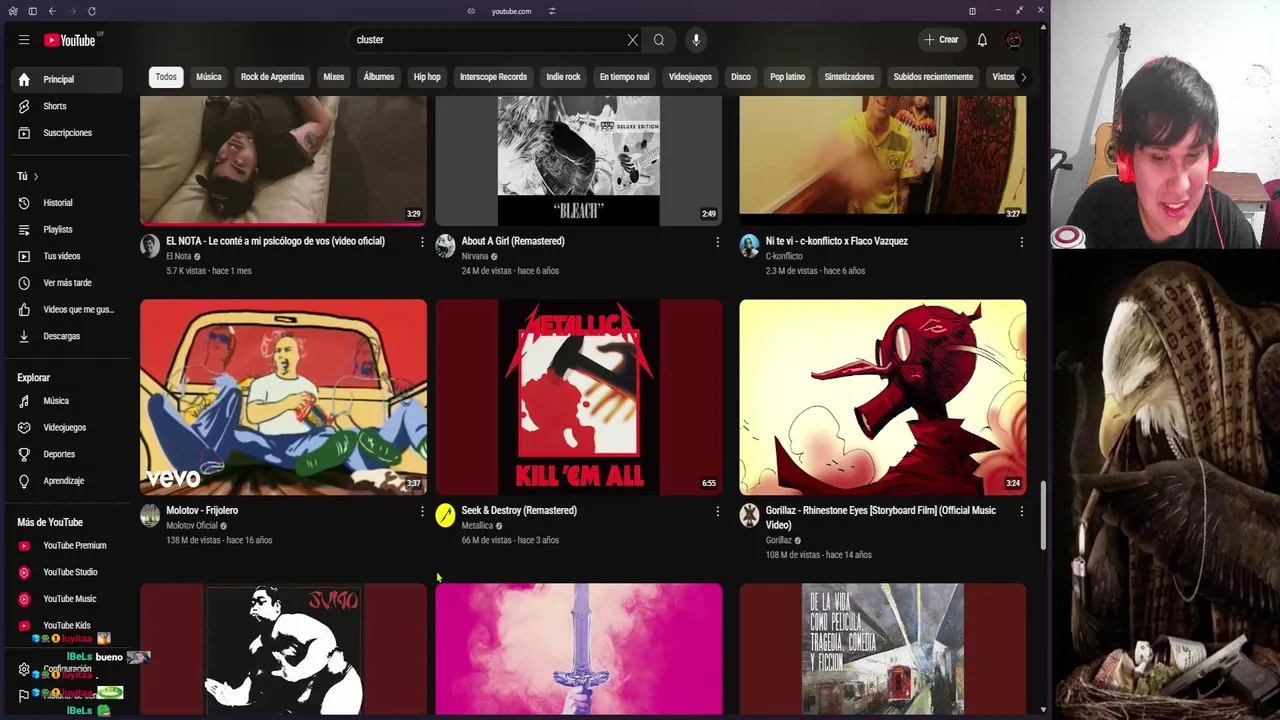The image size is (1280, 720).
Task: Run search with the magnifier button
Action: [659, 40]
